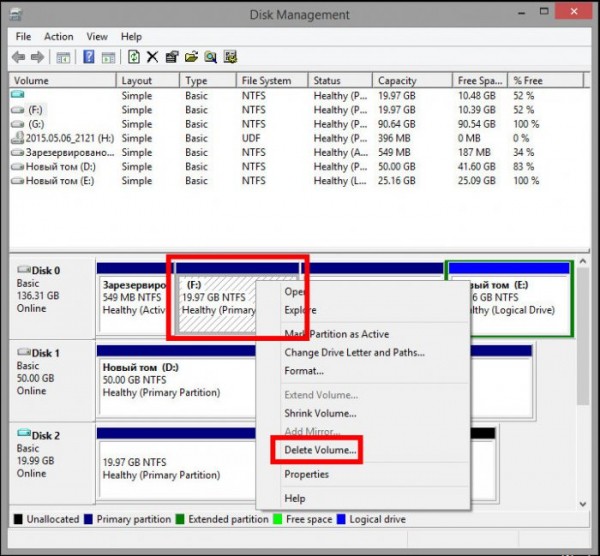Open the Action menu
The image size is (600, 556).
(59, 37)
